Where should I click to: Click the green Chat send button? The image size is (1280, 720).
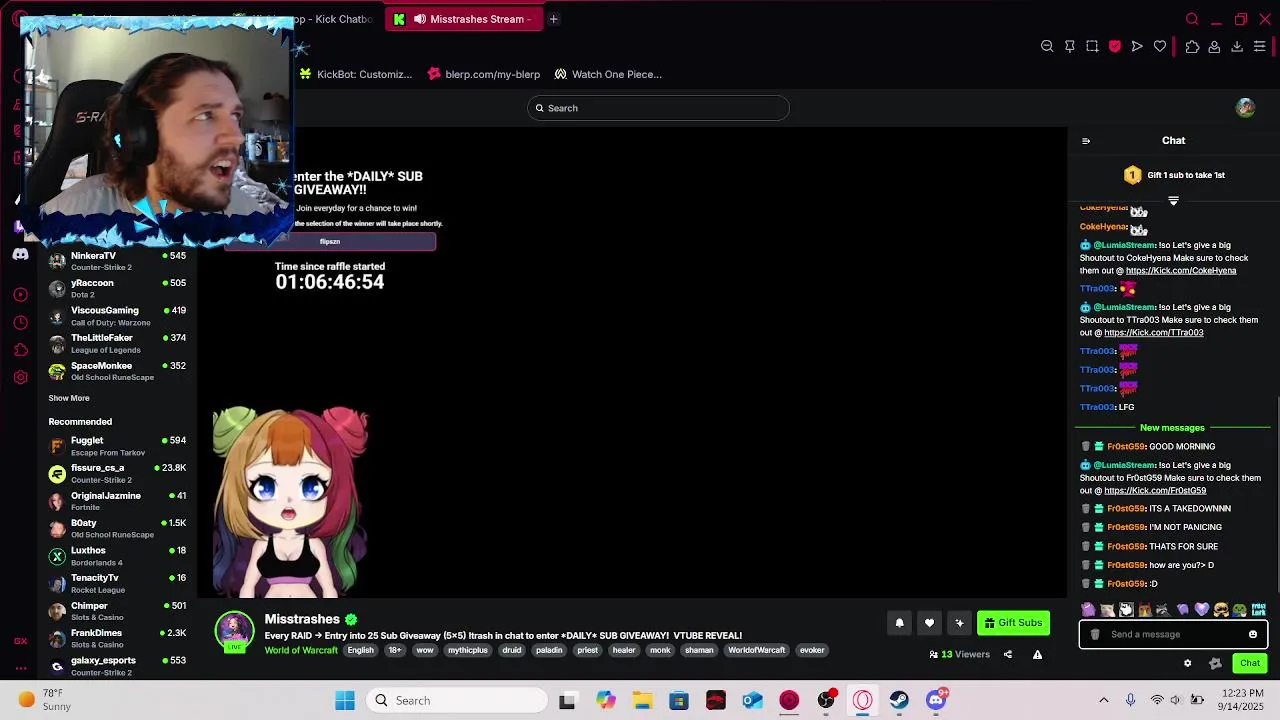point(1250,663)
